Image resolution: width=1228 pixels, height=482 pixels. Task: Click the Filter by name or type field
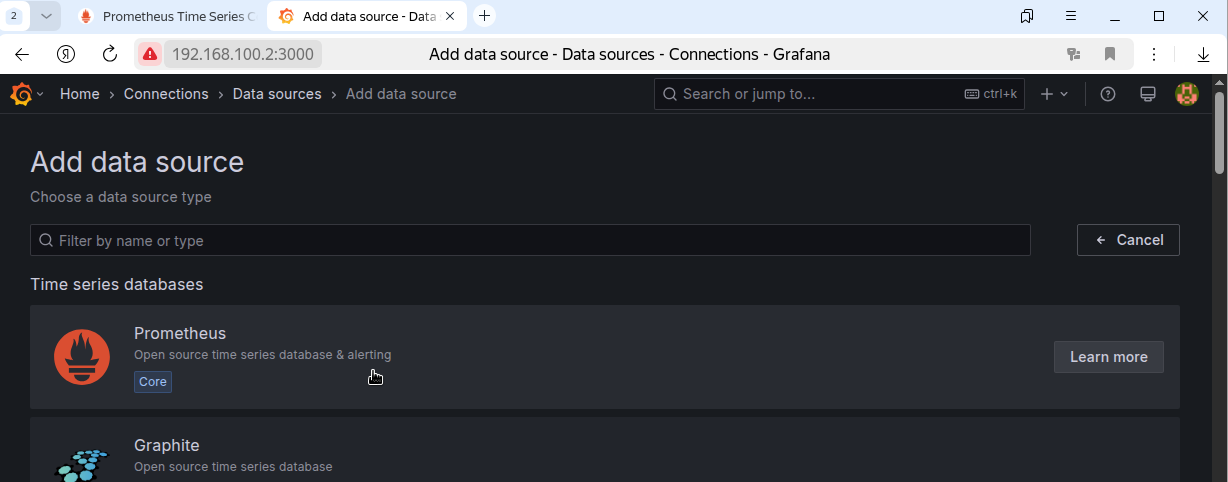[x=530, y=240]
